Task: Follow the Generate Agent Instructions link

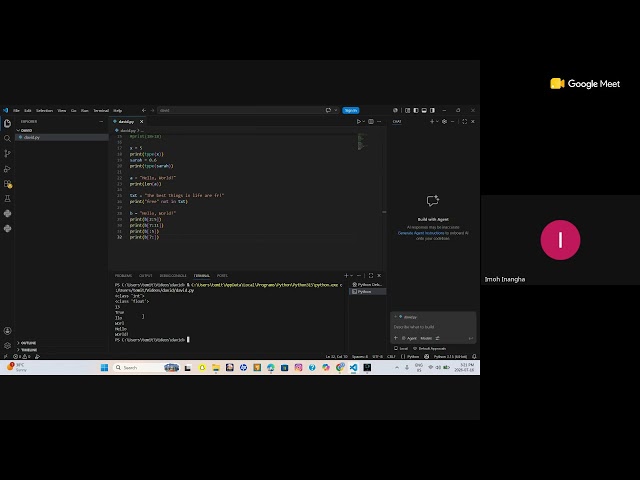Action: pos(421,233)
